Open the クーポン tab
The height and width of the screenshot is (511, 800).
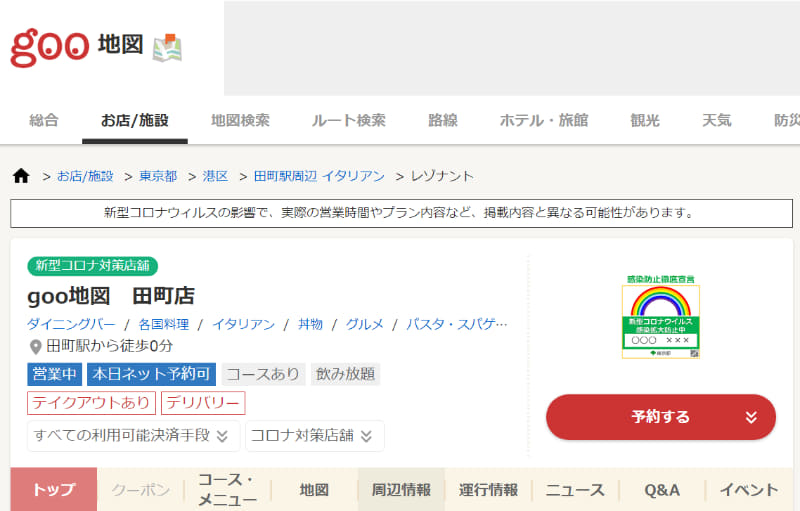click(140, 490)
